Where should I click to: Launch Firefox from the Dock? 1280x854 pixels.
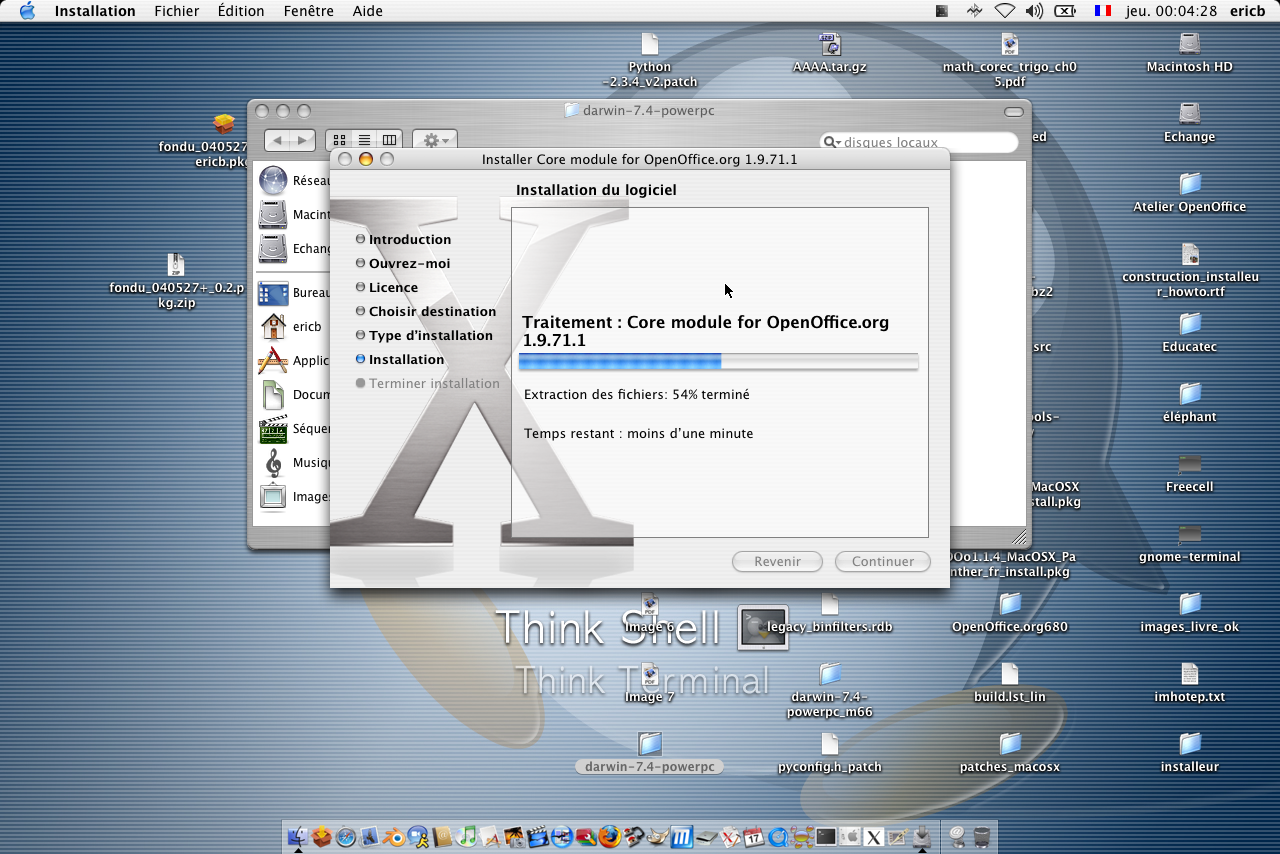tap(610, 836)
